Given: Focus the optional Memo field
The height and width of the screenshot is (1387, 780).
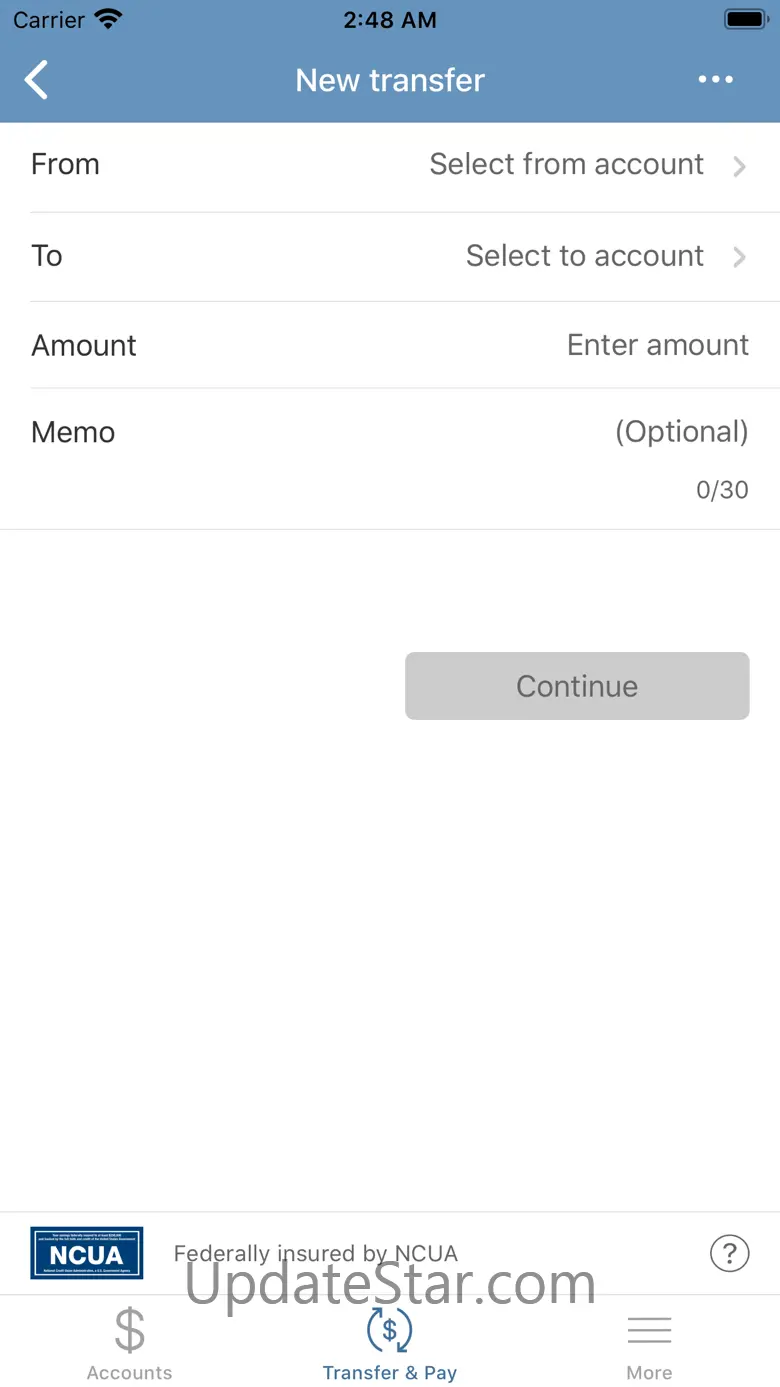Looking at the screenshot, I should (x=681, y=432).
